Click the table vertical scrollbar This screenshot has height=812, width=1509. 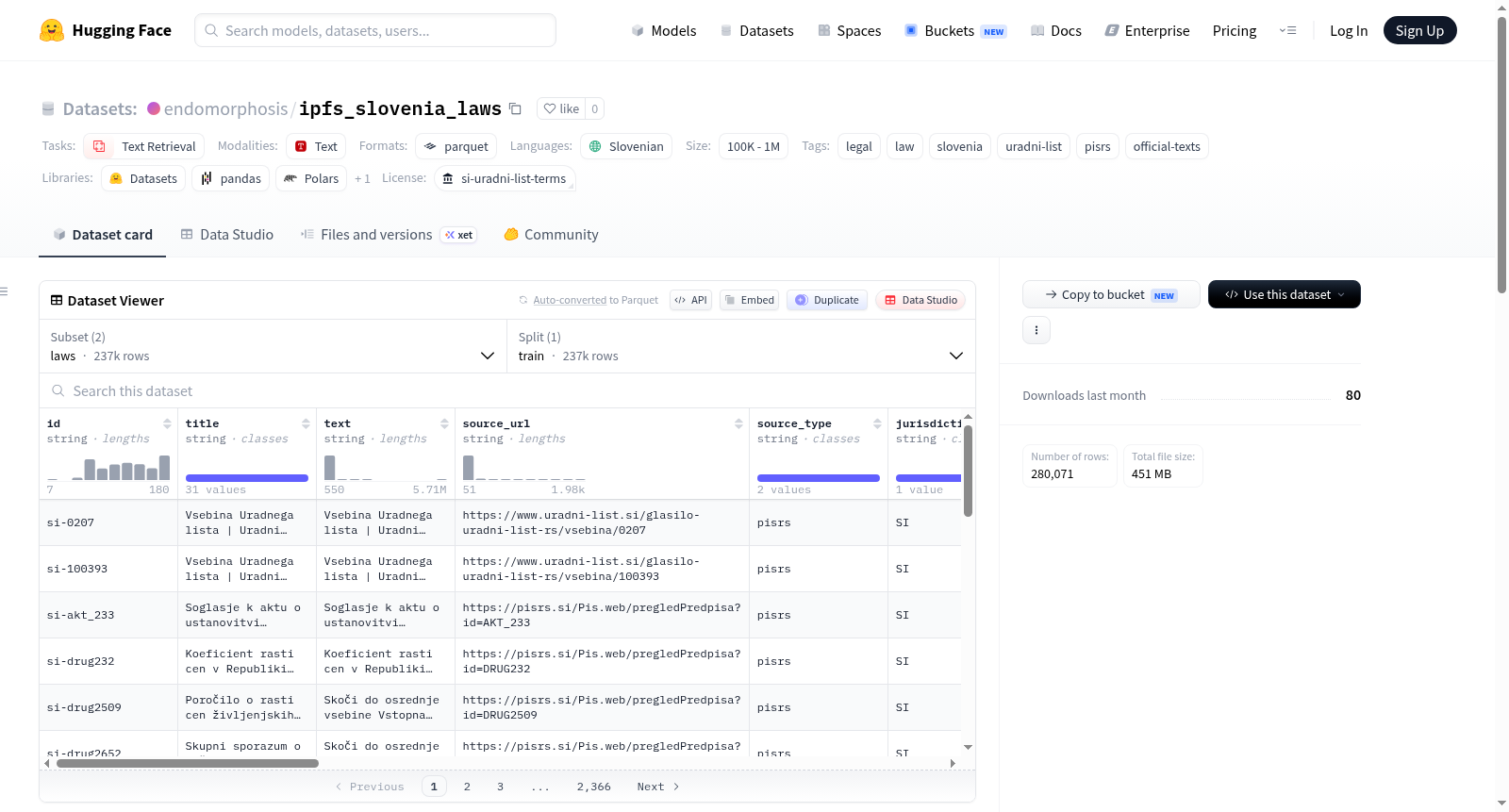pos(968,470)
